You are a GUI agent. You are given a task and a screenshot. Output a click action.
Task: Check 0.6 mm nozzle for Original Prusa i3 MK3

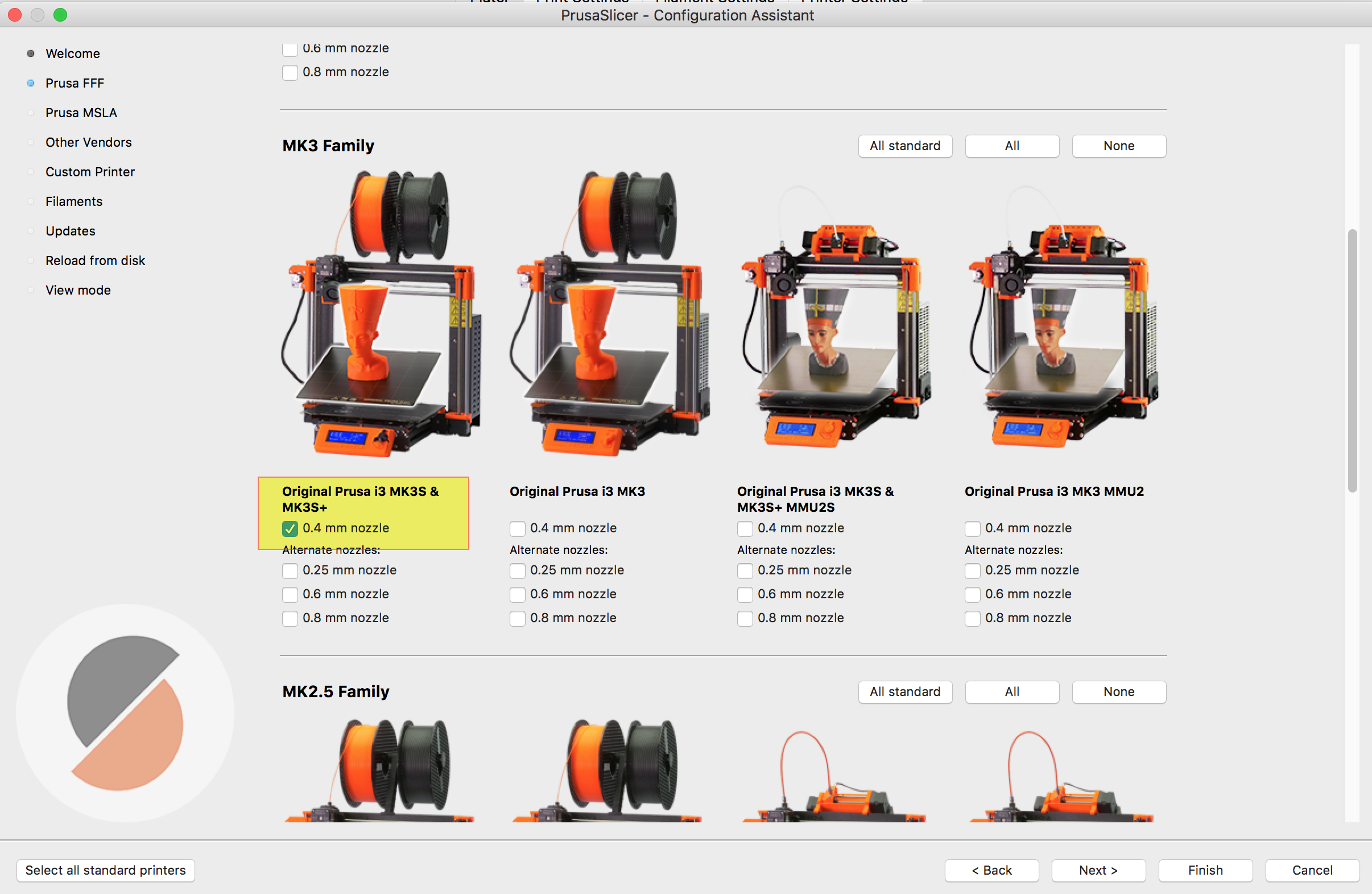coord(518,594)
